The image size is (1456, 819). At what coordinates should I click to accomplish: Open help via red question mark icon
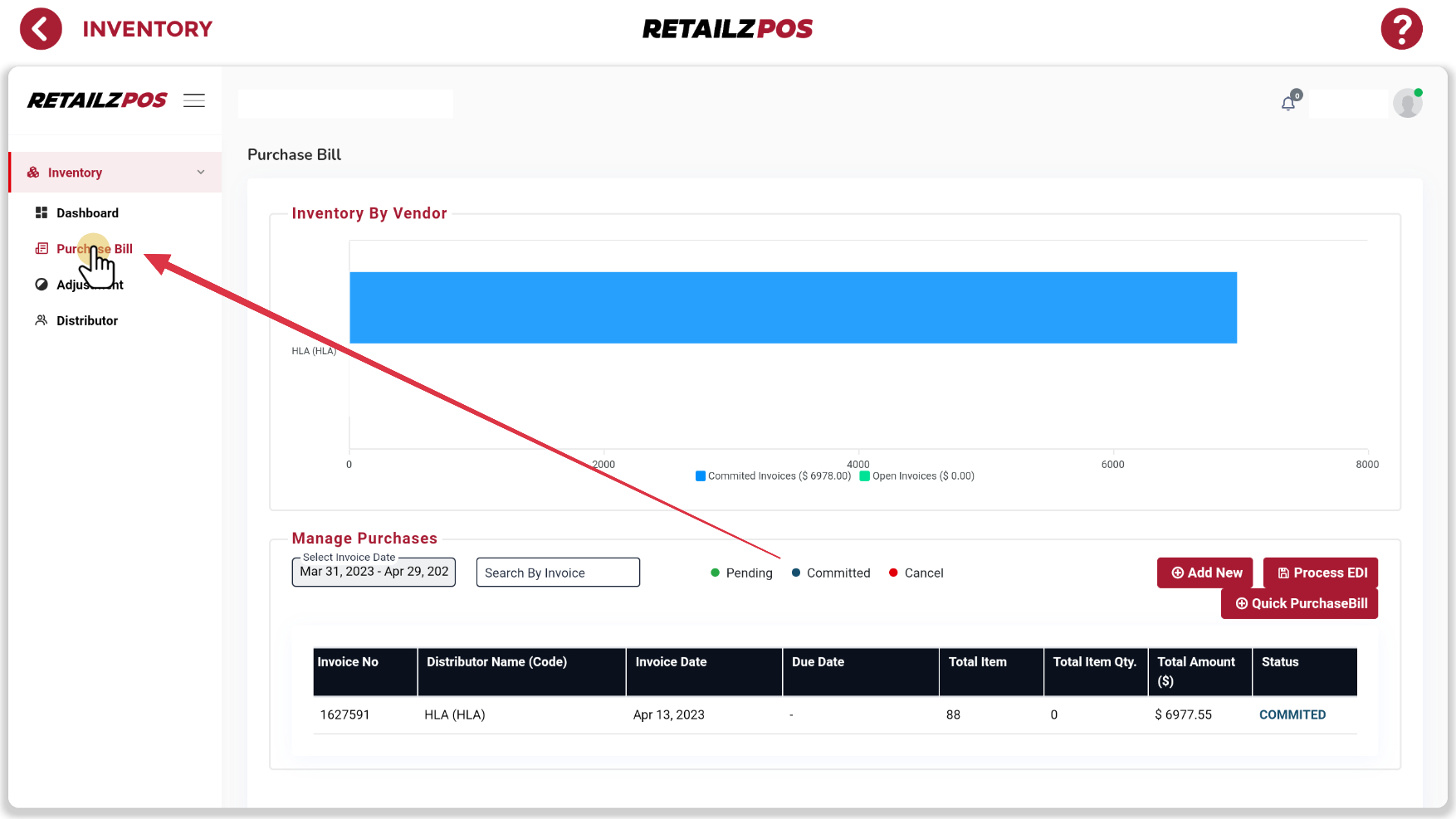(1401, 29)
